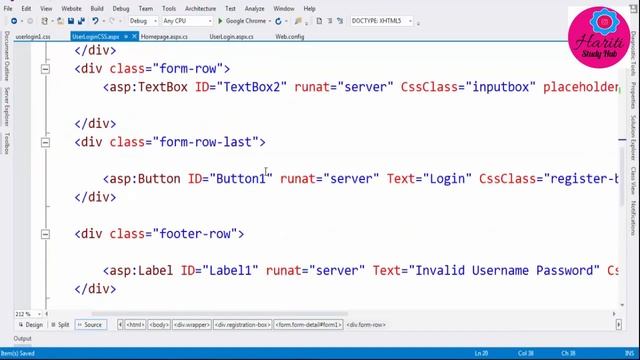Open the 212 % zoom dropdown
The image size is (640, 360).
(x=39, y=314)
